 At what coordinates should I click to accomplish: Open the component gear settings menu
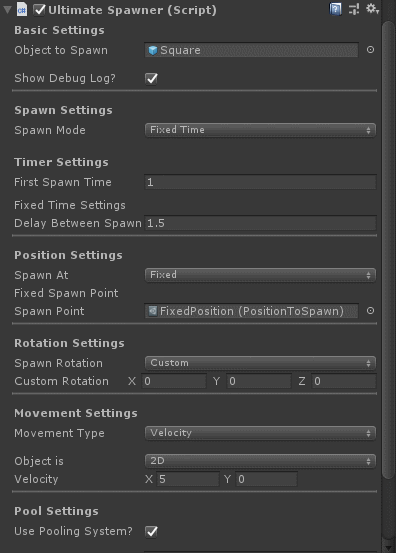pos(372,9)
